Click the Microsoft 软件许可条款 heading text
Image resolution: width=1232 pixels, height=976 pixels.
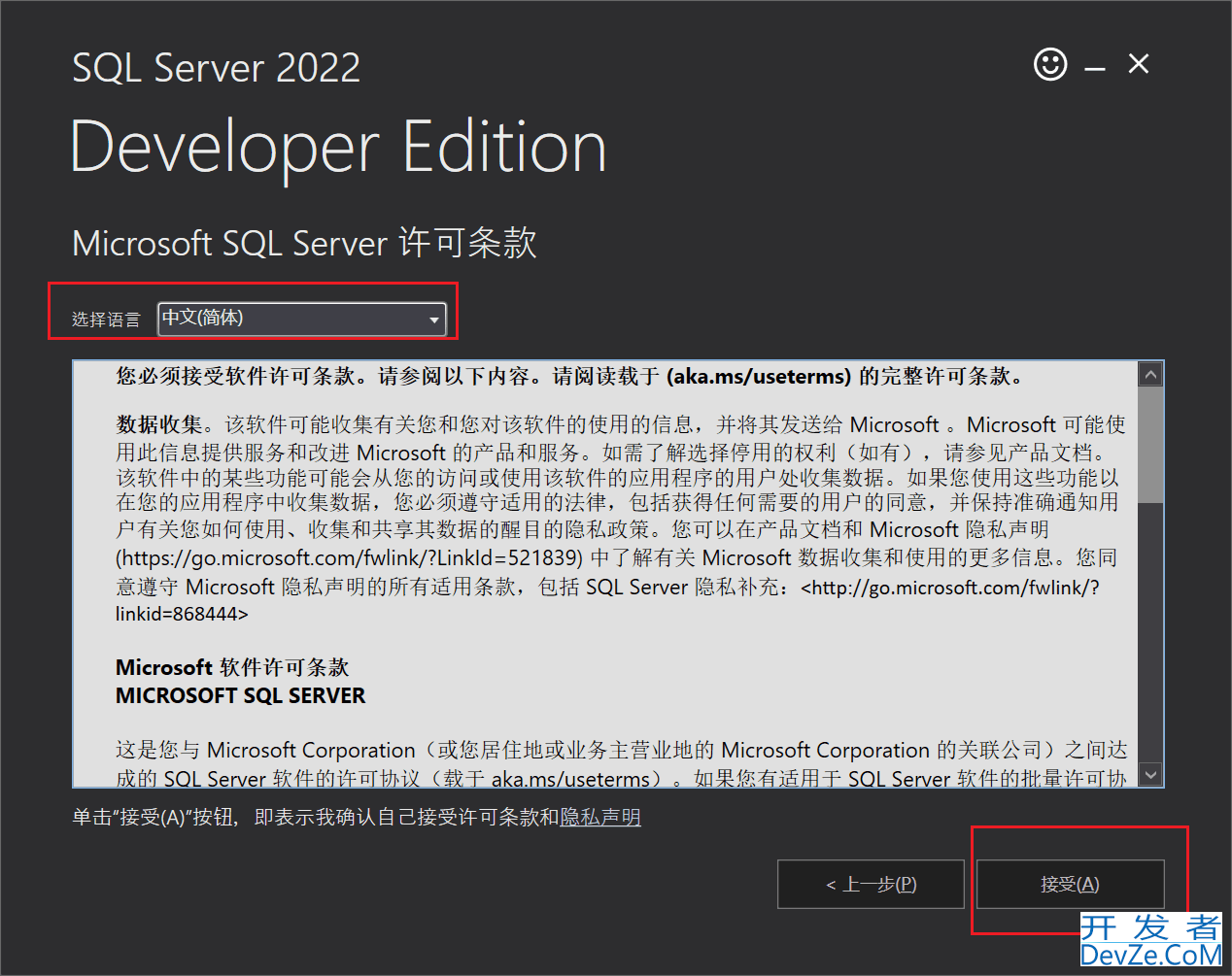pyautogui.click(x=232, y=667)
